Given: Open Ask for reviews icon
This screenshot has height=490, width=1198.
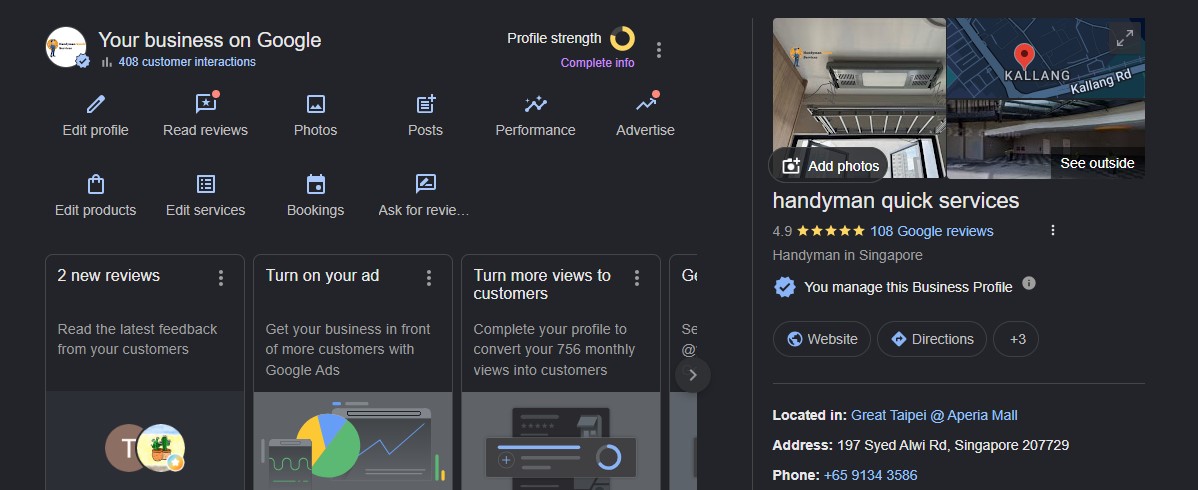Looking at the screenshot, I should pyautogui.click(x=426, y=184).
